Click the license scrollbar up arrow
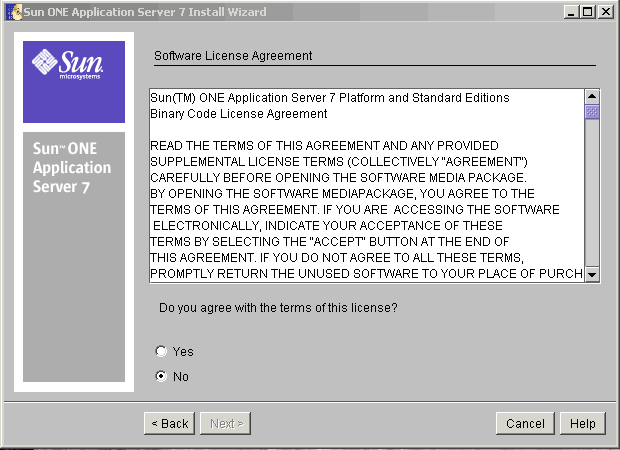The width and height of the screenshot is (620, 450). click(x=592, y=96)
